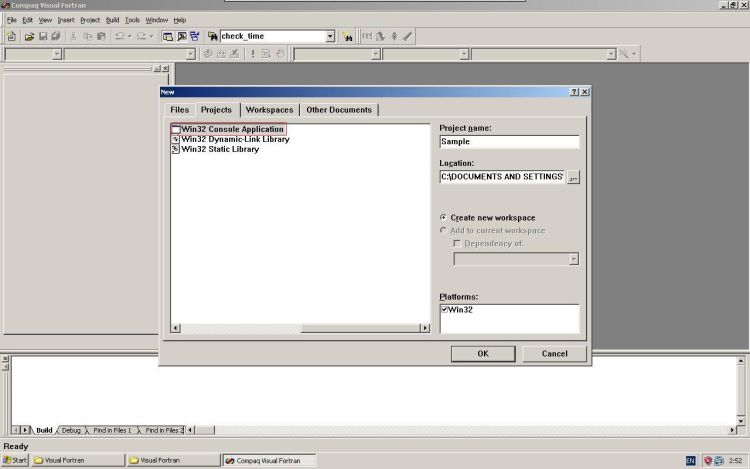Open the Help menu
The height and width of the screenshot is (469, 750).
[x=179, y=20]
